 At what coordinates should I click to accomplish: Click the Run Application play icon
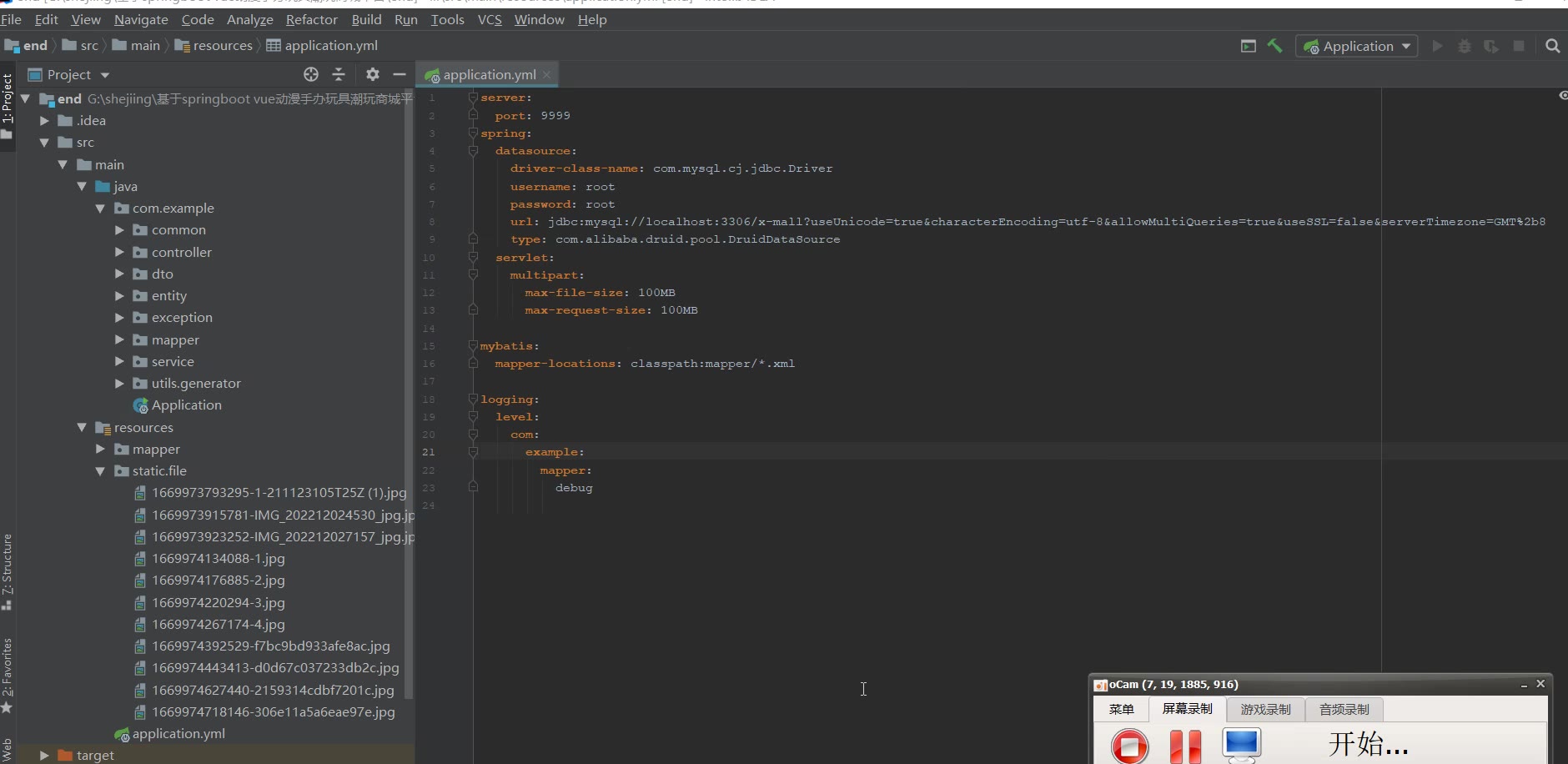click(1437, 46)
